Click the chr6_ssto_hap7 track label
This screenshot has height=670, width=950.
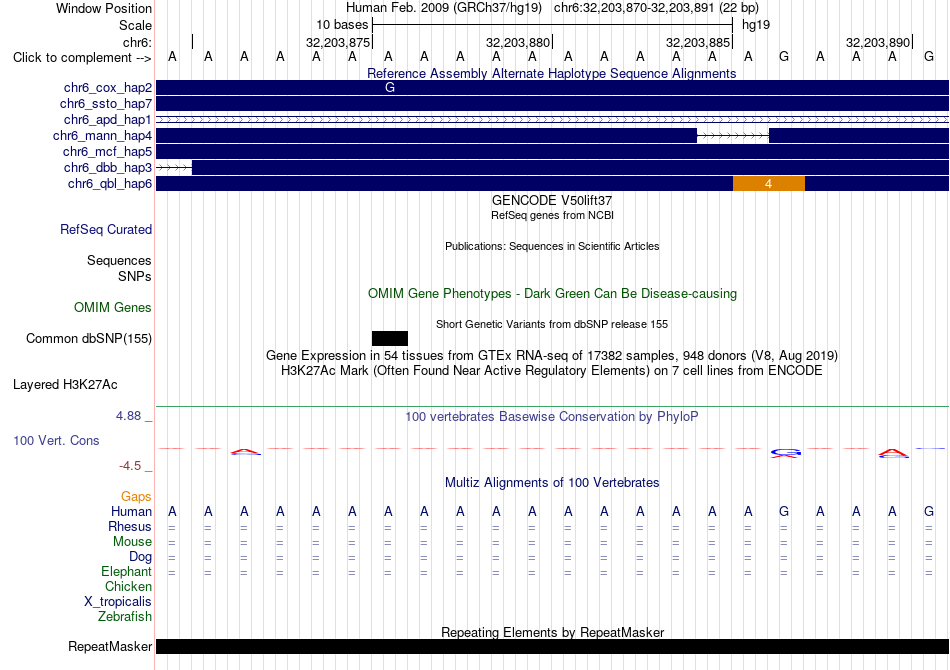106,104
